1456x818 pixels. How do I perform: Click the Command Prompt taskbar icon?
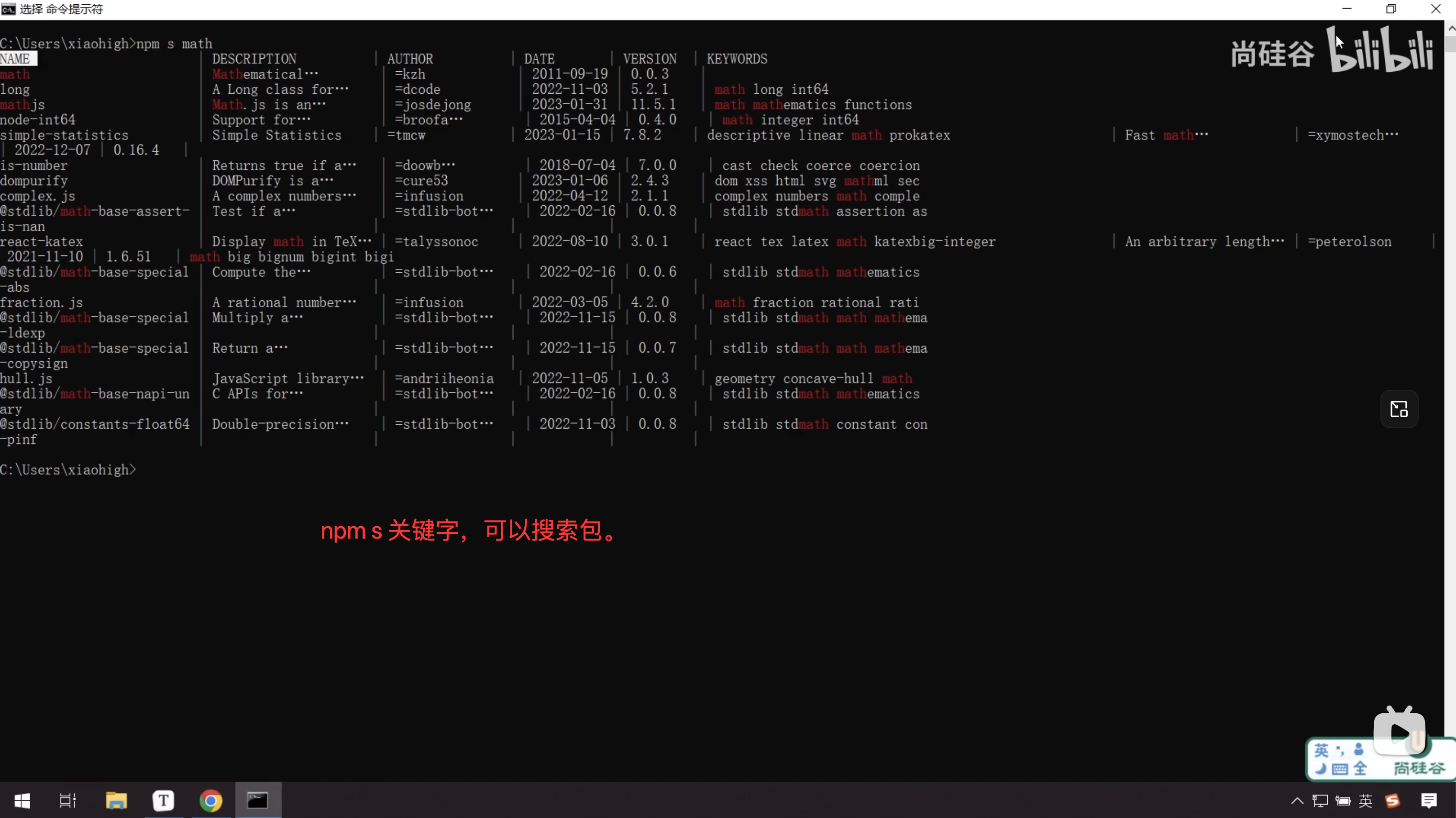(258, 800)
